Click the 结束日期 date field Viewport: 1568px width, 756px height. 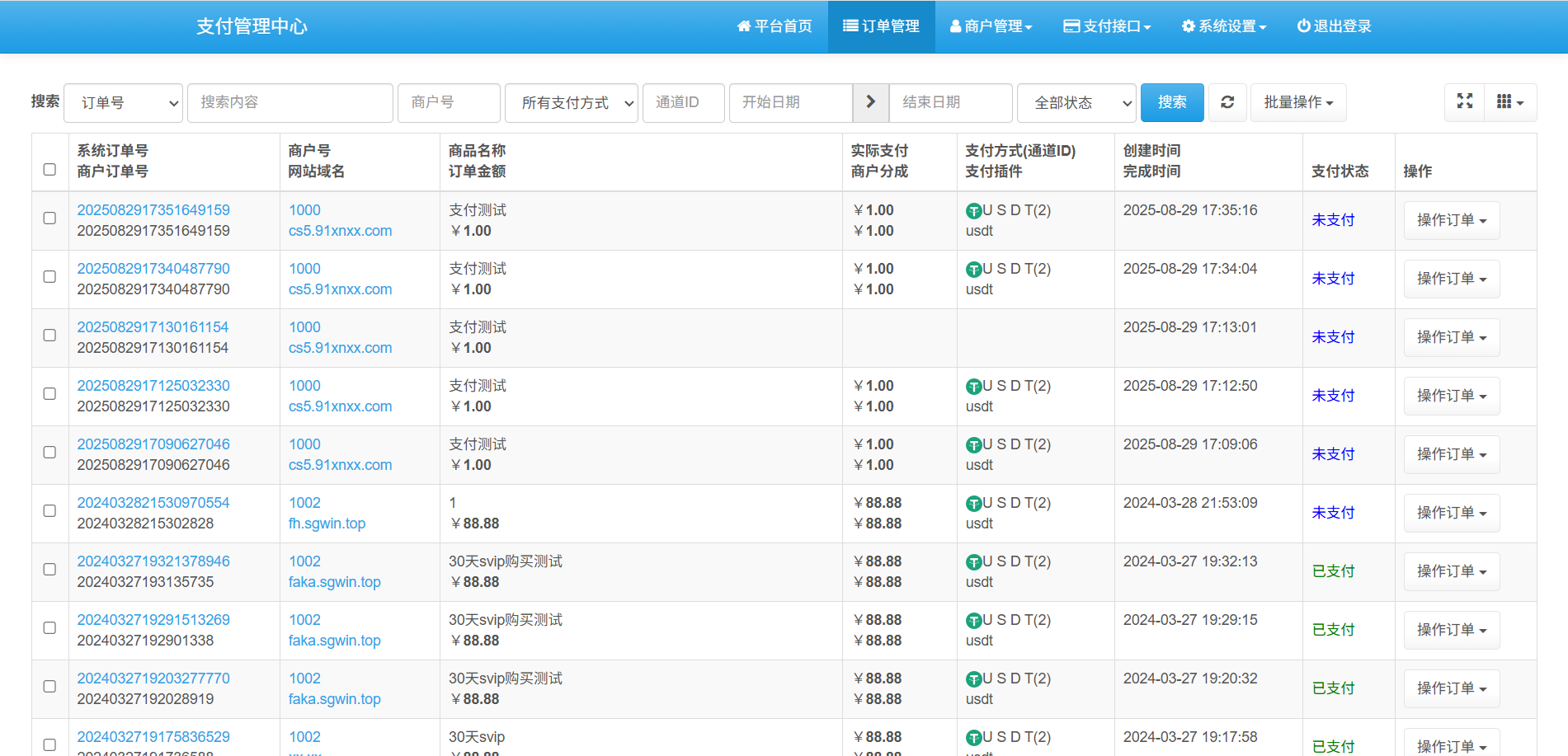point(951,103)
